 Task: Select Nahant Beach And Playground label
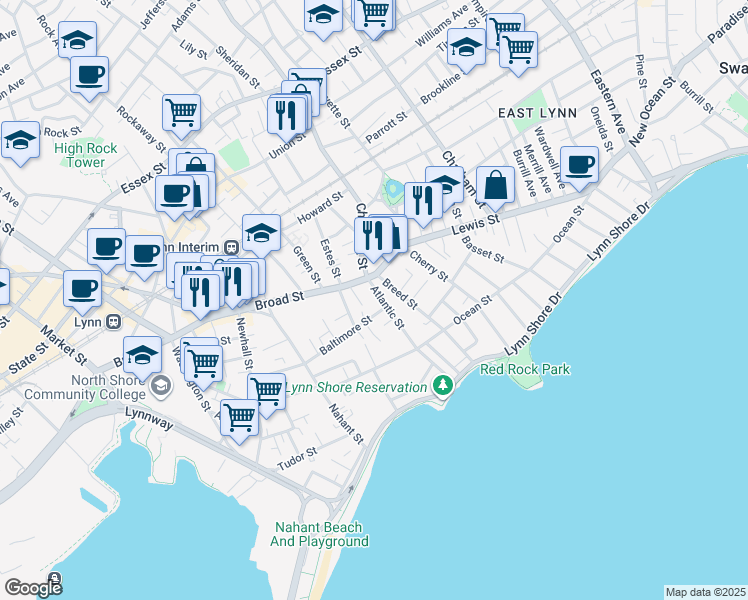pos(319,534)
